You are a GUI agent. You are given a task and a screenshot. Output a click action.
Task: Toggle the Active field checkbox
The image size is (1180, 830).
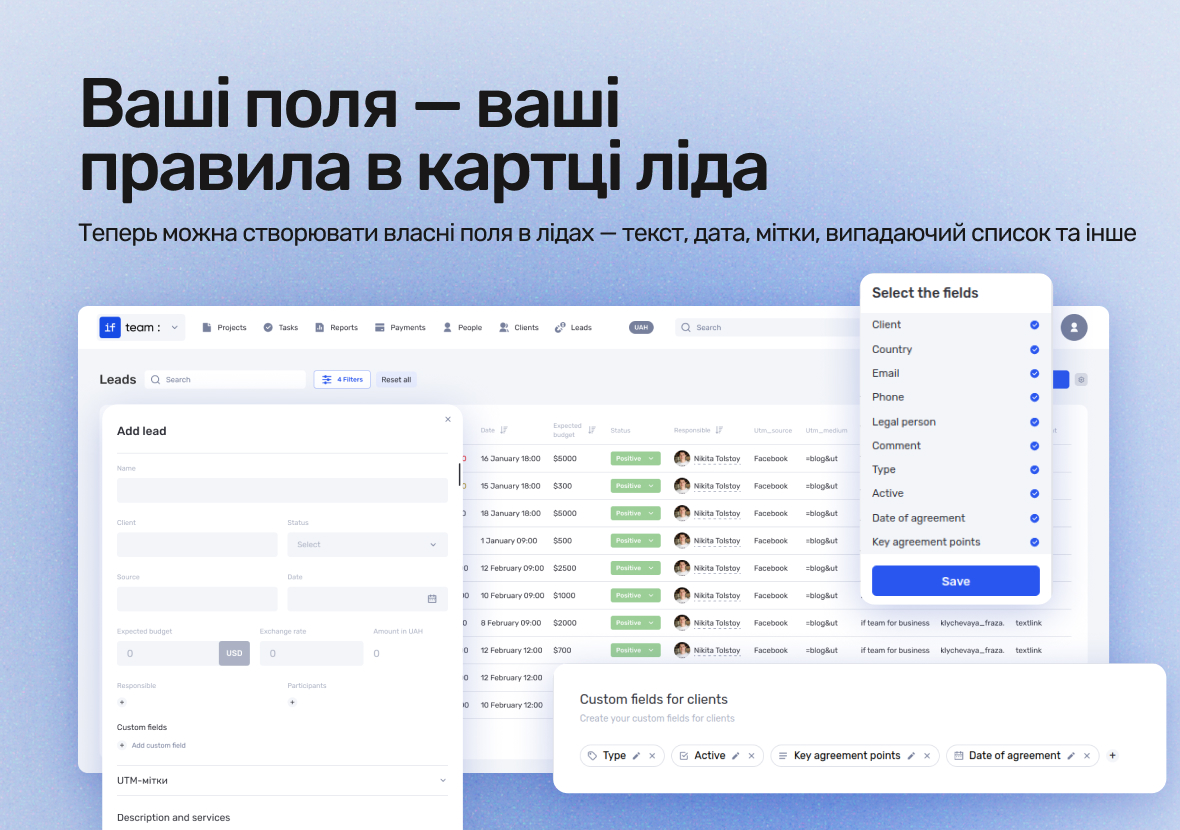click(1035, 494)
